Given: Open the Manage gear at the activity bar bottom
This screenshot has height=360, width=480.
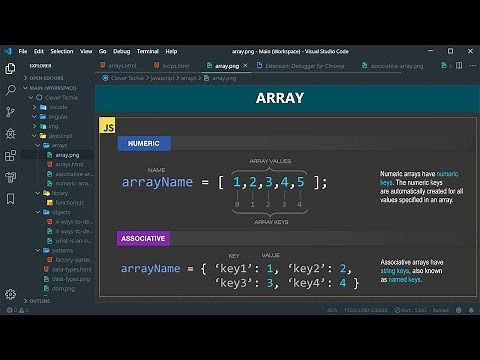Looking at the screenshot, I should (10, 294).
